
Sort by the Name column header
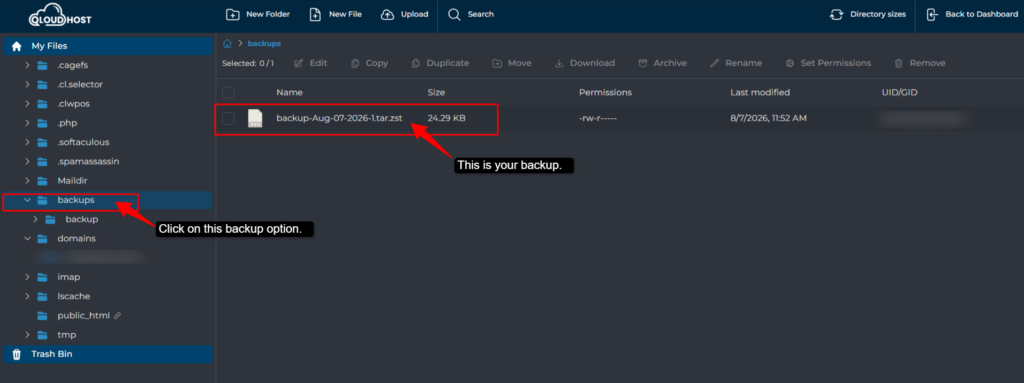point(289,93)
